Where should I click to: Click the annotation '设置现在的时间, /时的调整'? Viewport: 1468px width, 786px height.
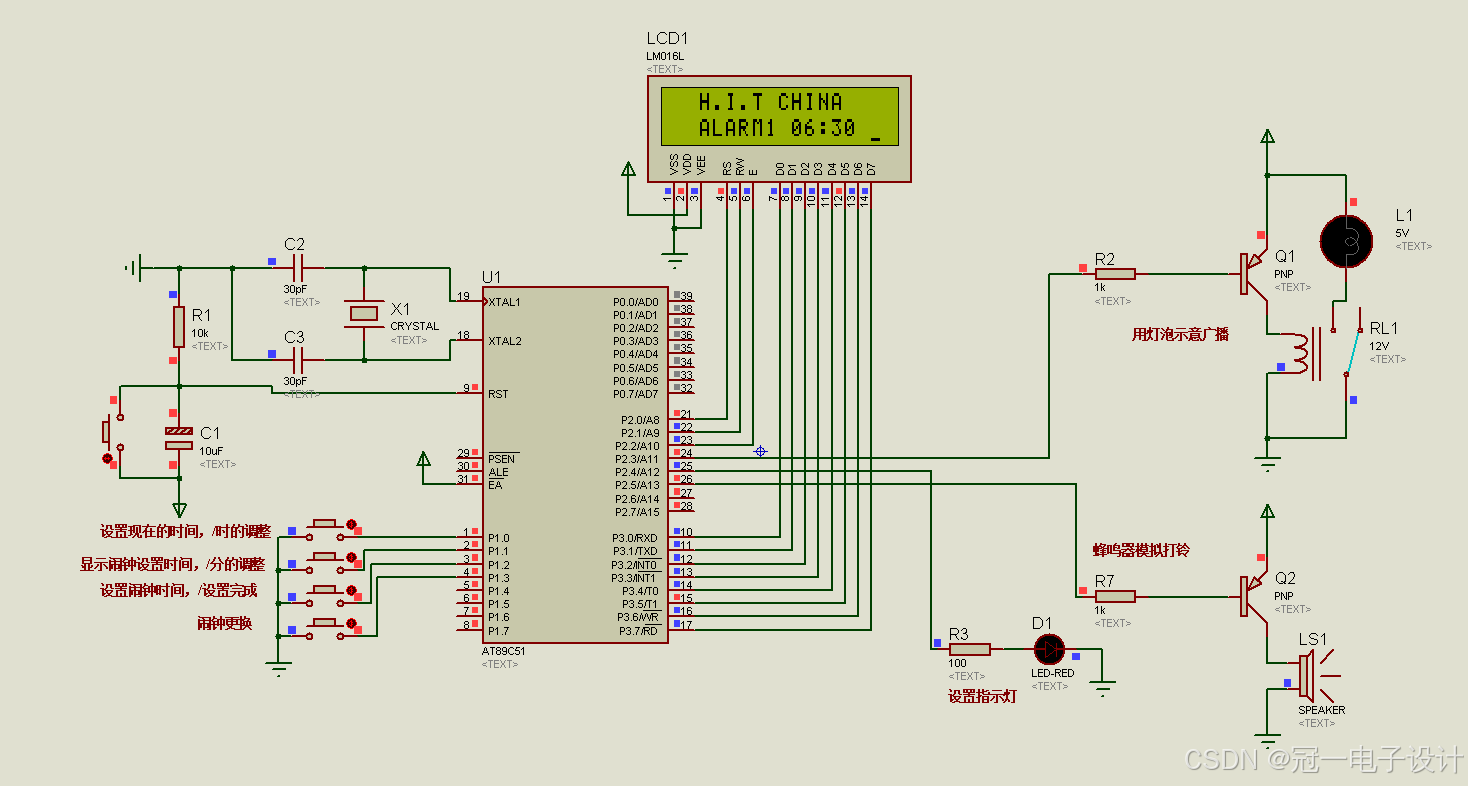(x=185, y=531)
